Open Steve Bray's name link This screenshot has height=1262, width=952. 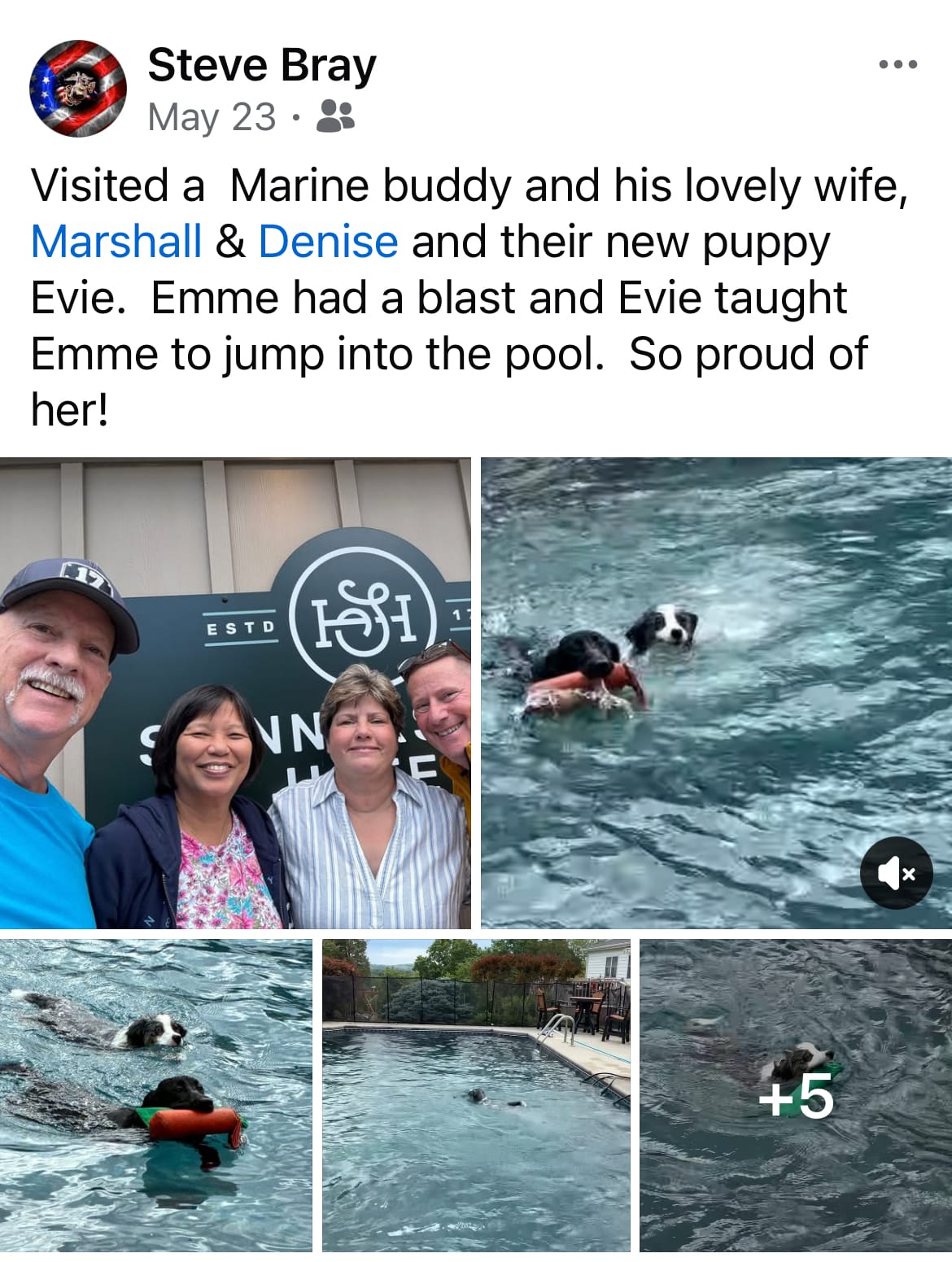262,65
